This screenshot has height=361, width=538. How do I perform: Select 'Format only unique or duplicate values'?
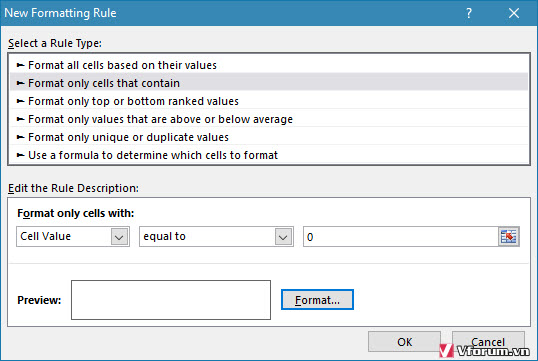coord(269,137)
